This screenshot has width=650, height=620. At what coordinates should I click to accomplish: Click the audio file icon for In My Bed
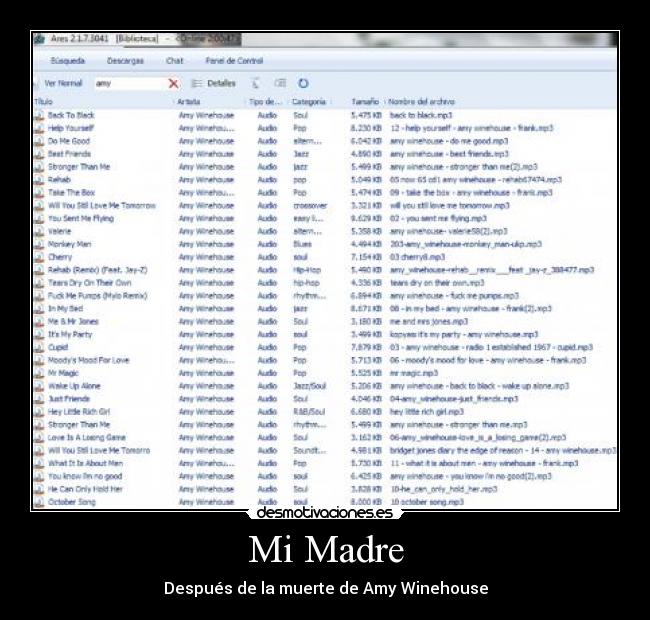[39, 309]
